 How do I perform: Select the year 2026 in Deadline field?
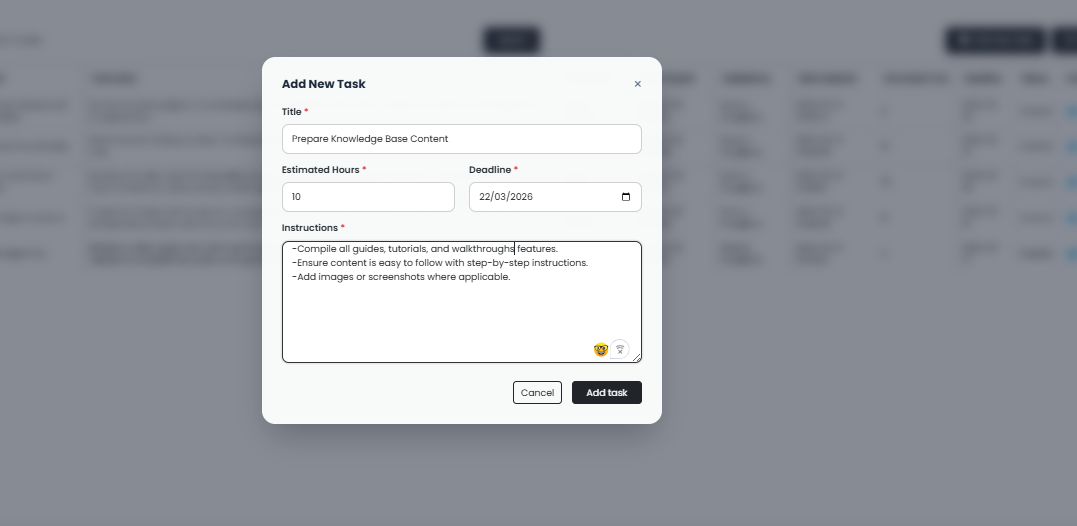pos(522,197)
